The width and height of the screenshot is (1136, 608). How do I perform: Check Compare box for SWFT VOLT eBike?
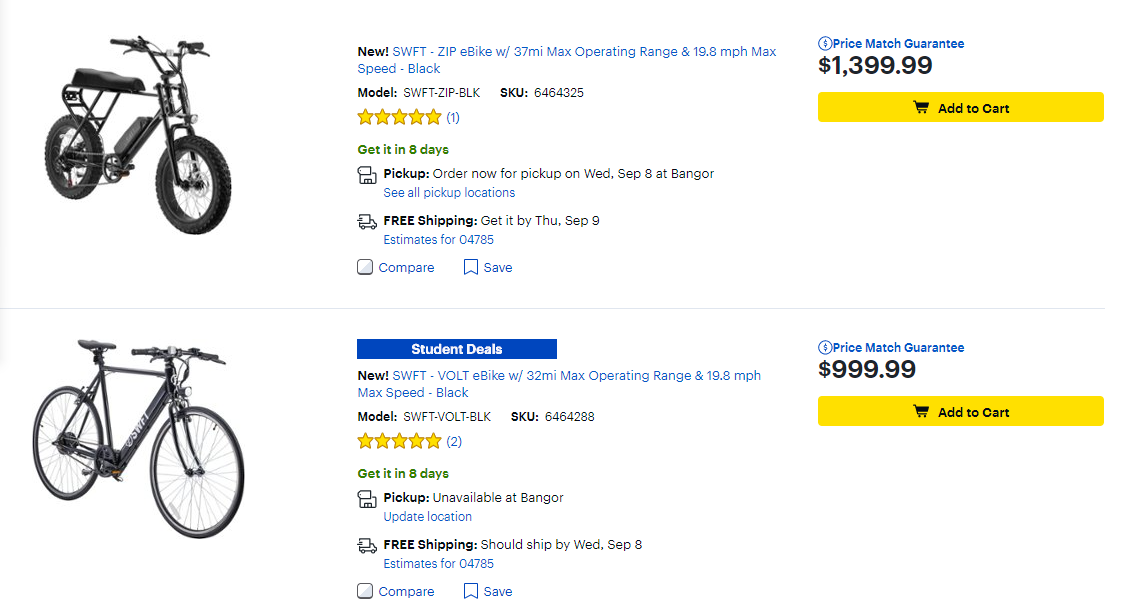(365, 591)
